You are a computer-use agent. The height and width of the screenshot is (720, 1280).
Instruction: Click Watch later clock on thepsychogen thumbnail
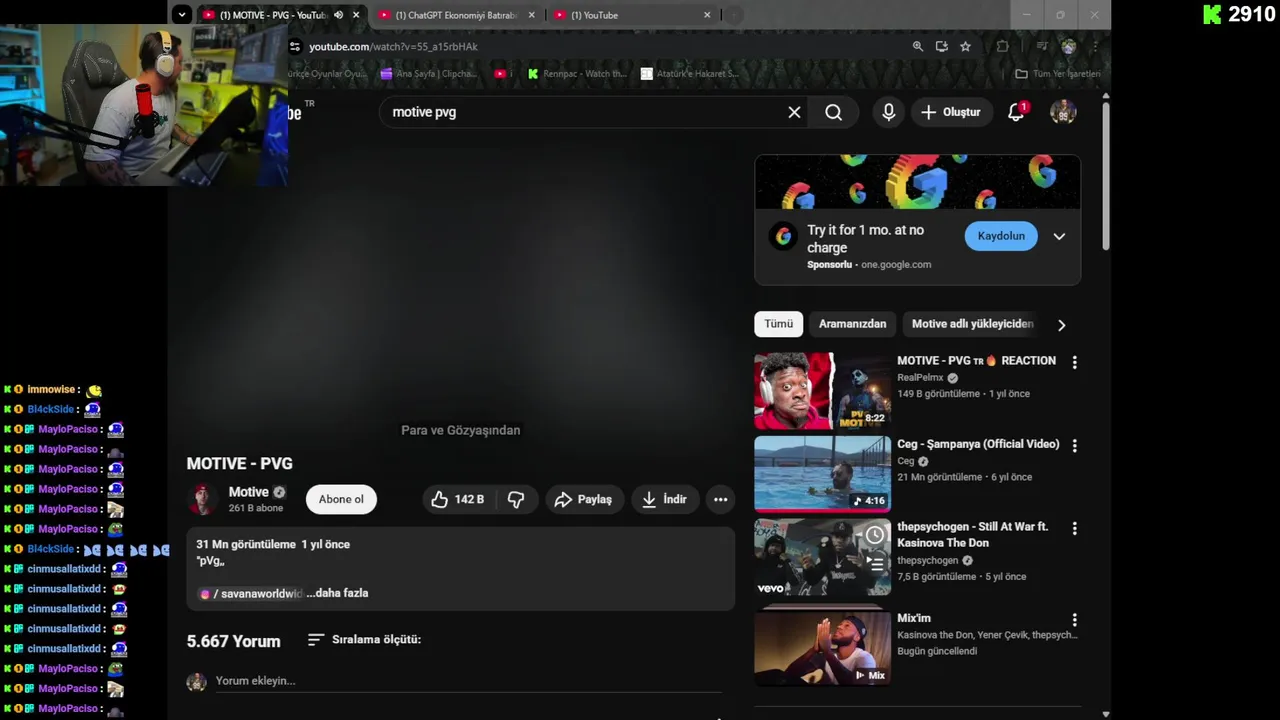pyautogui.click(x=875, y=535)
